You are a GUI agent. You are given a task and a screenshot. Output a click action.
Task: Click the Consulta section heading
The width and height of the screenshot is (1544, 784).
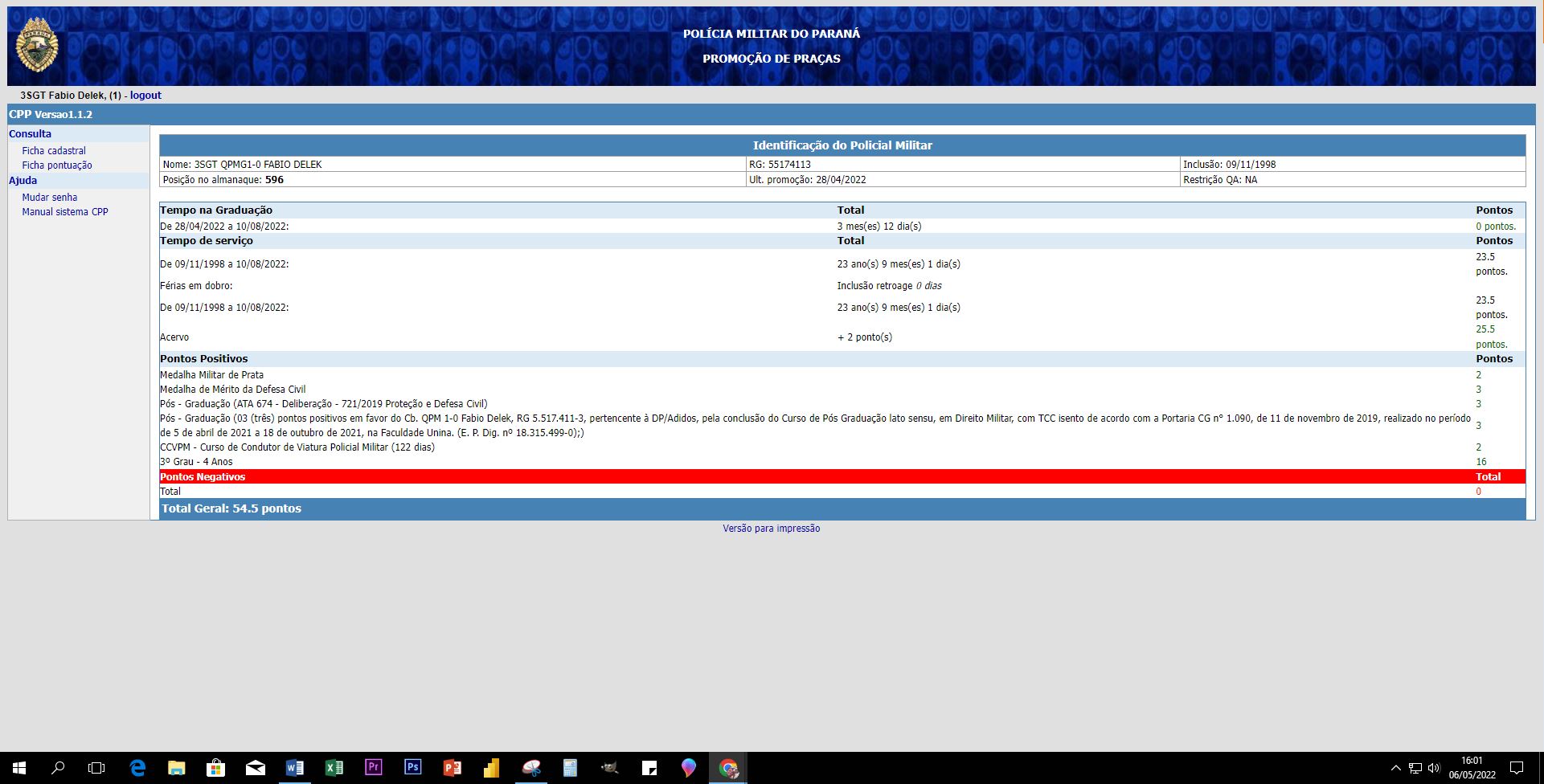pyautogui.click(x=31, y=134)
